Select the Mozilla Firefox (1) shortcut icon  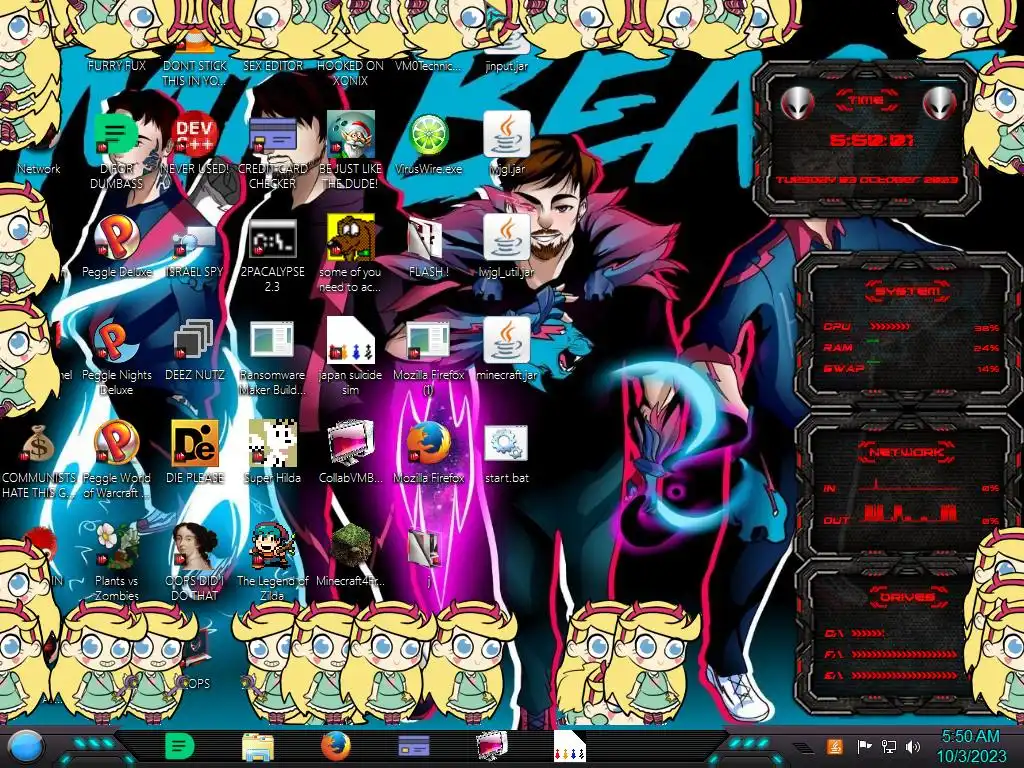[428, 342]
